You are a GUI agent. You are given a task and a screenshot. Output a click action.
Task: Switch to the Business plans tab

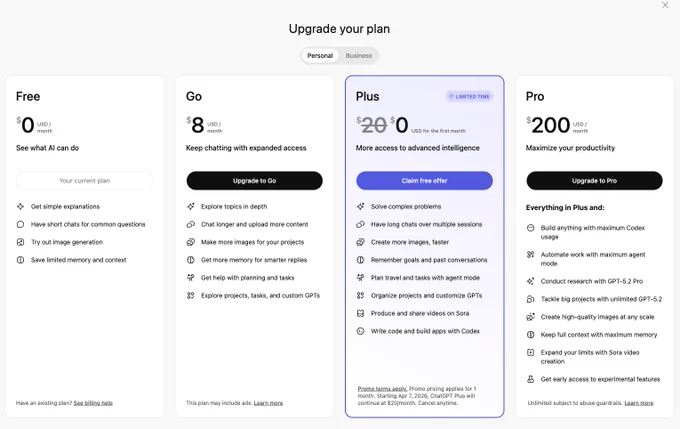(359, 56)
